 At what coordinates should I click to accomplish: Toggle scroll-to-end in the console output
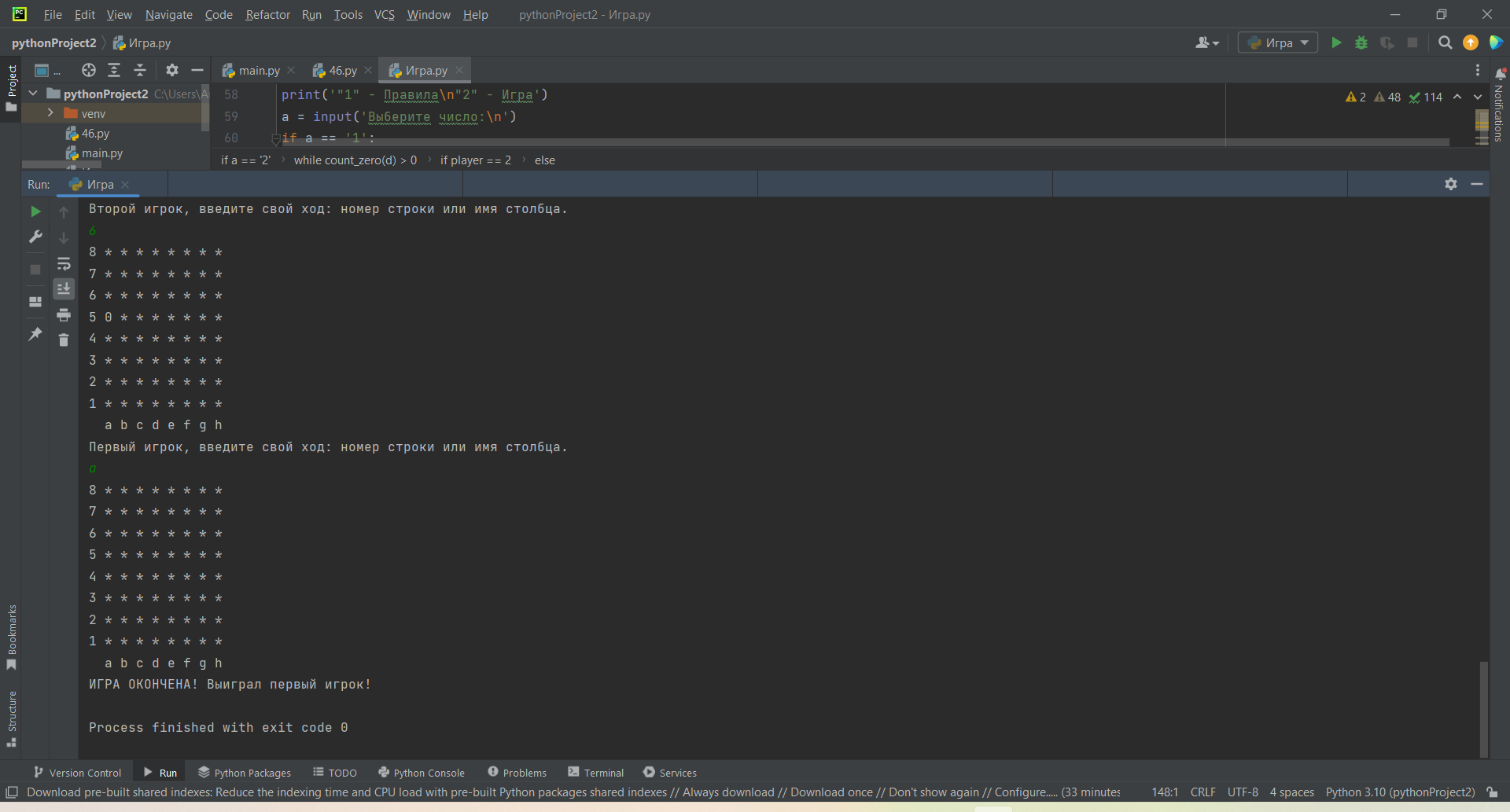[64, 288]
